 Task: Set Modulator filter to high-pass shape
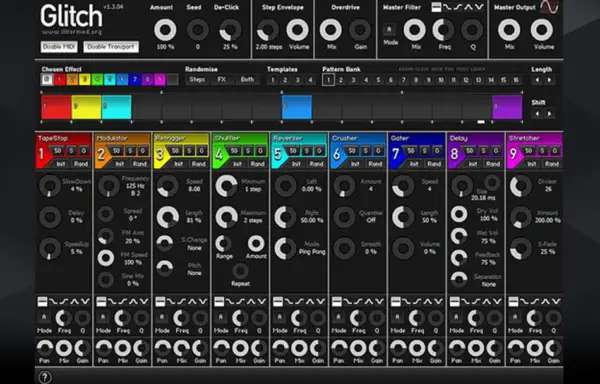122,302
